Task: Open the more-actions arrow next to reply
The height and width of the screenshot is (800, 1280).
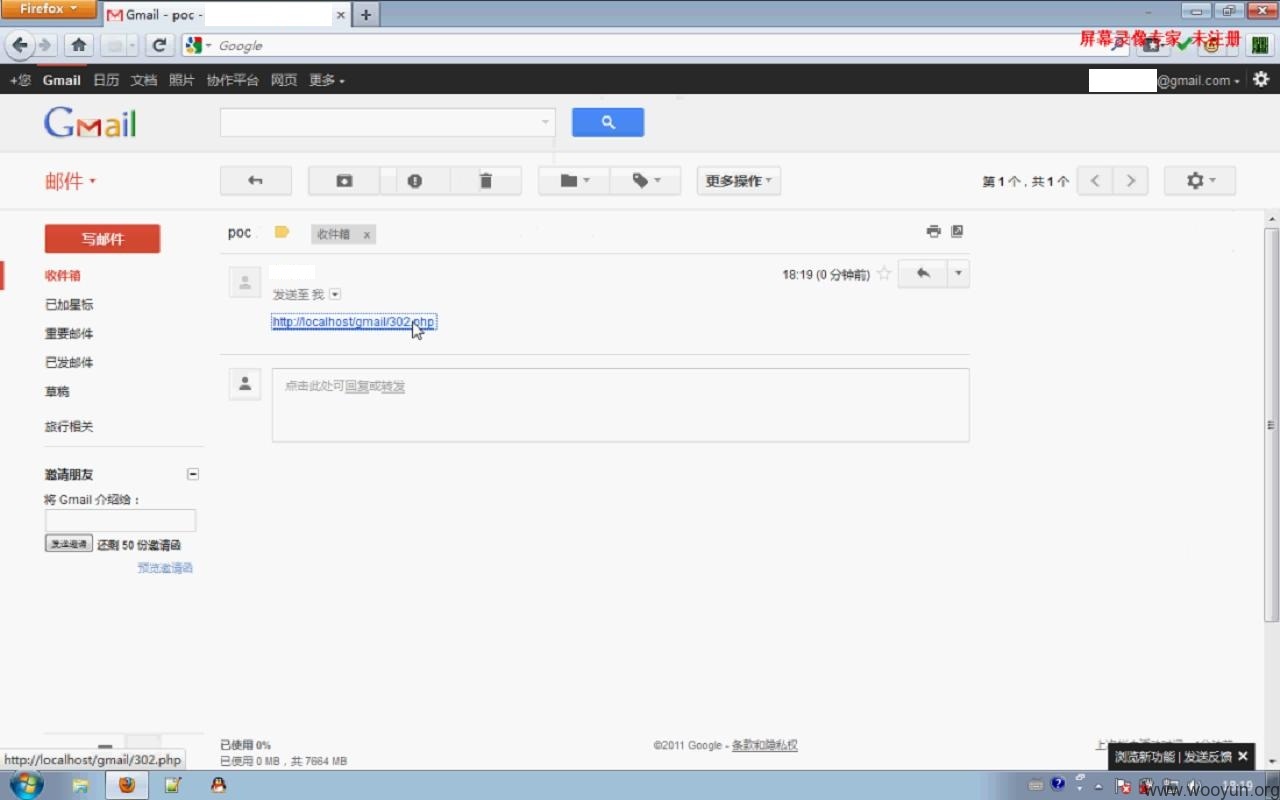Action: point(959,273)
